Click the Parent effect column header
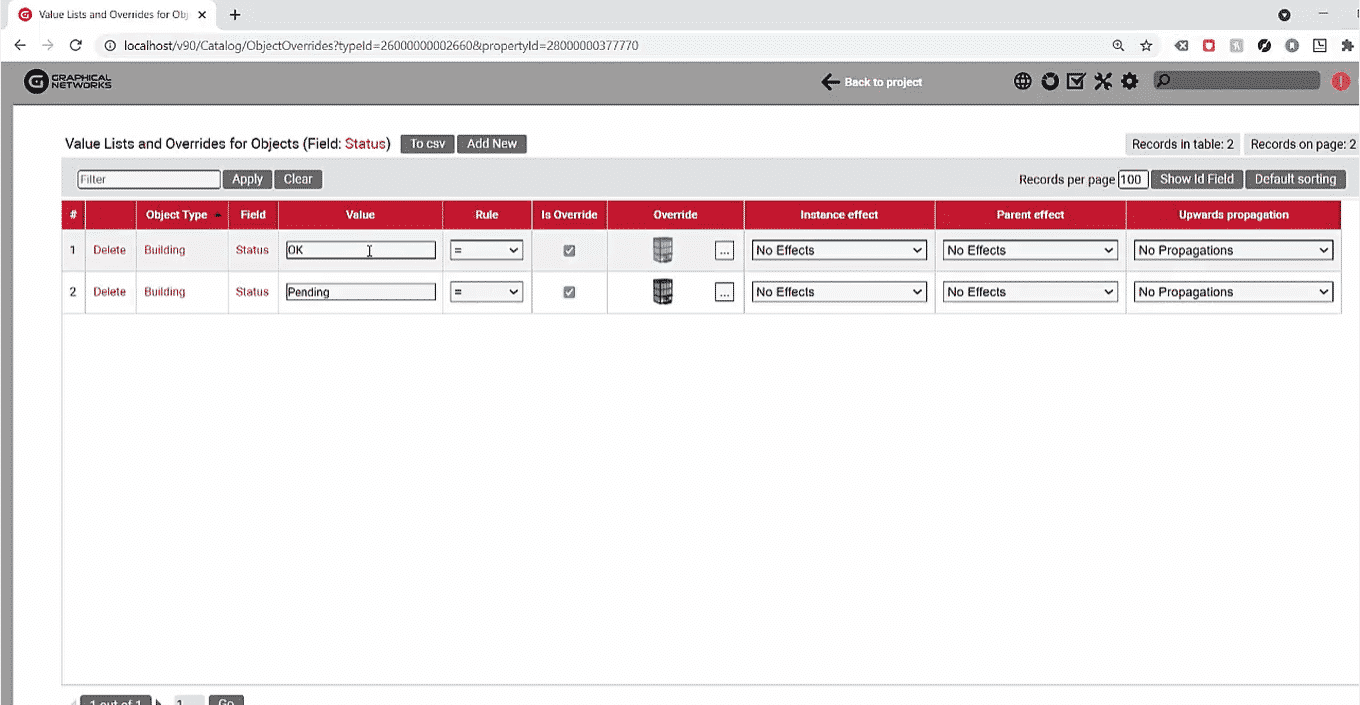 click(x=1030, y=215)
